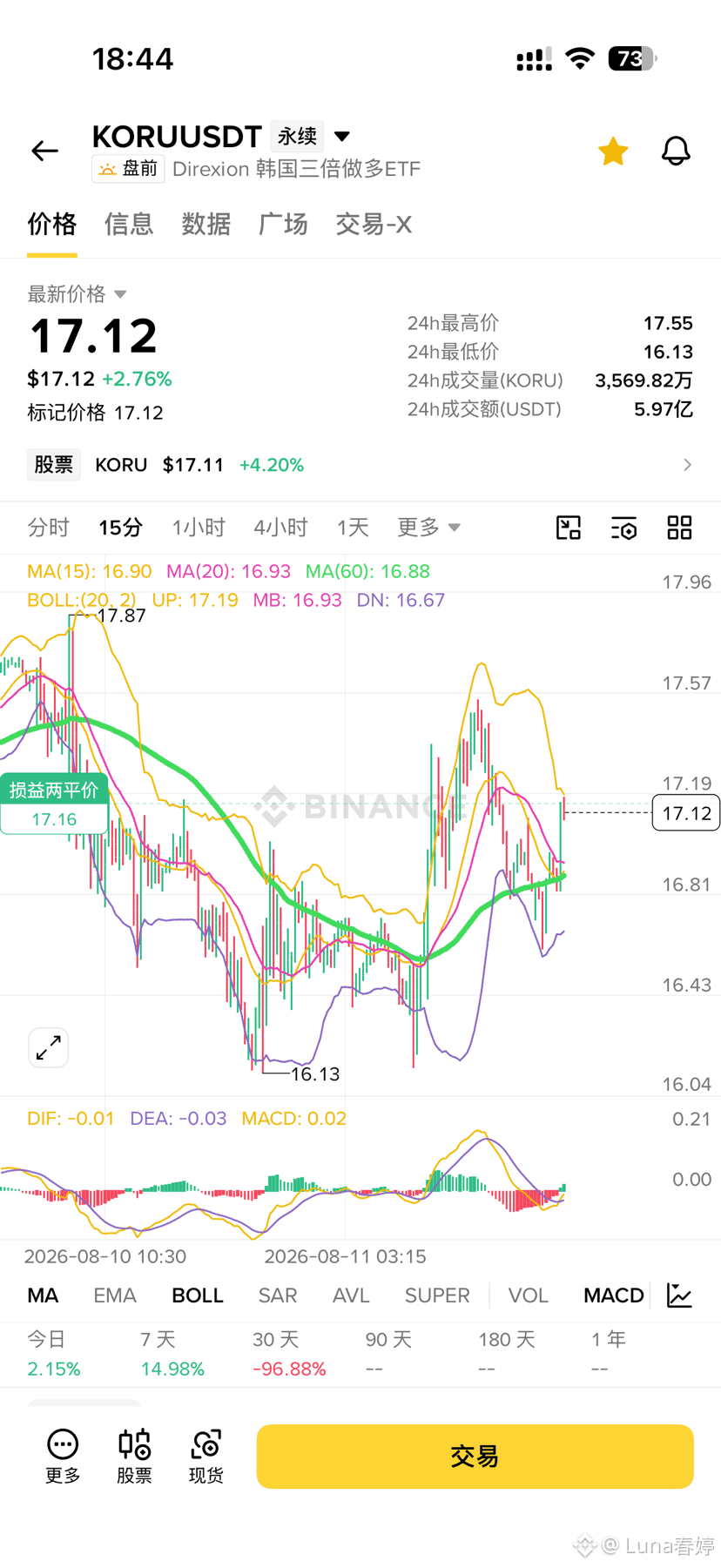Tap the MA(15): 16.90 legend text
The image size is (721, 1568).
click(90, 571)
